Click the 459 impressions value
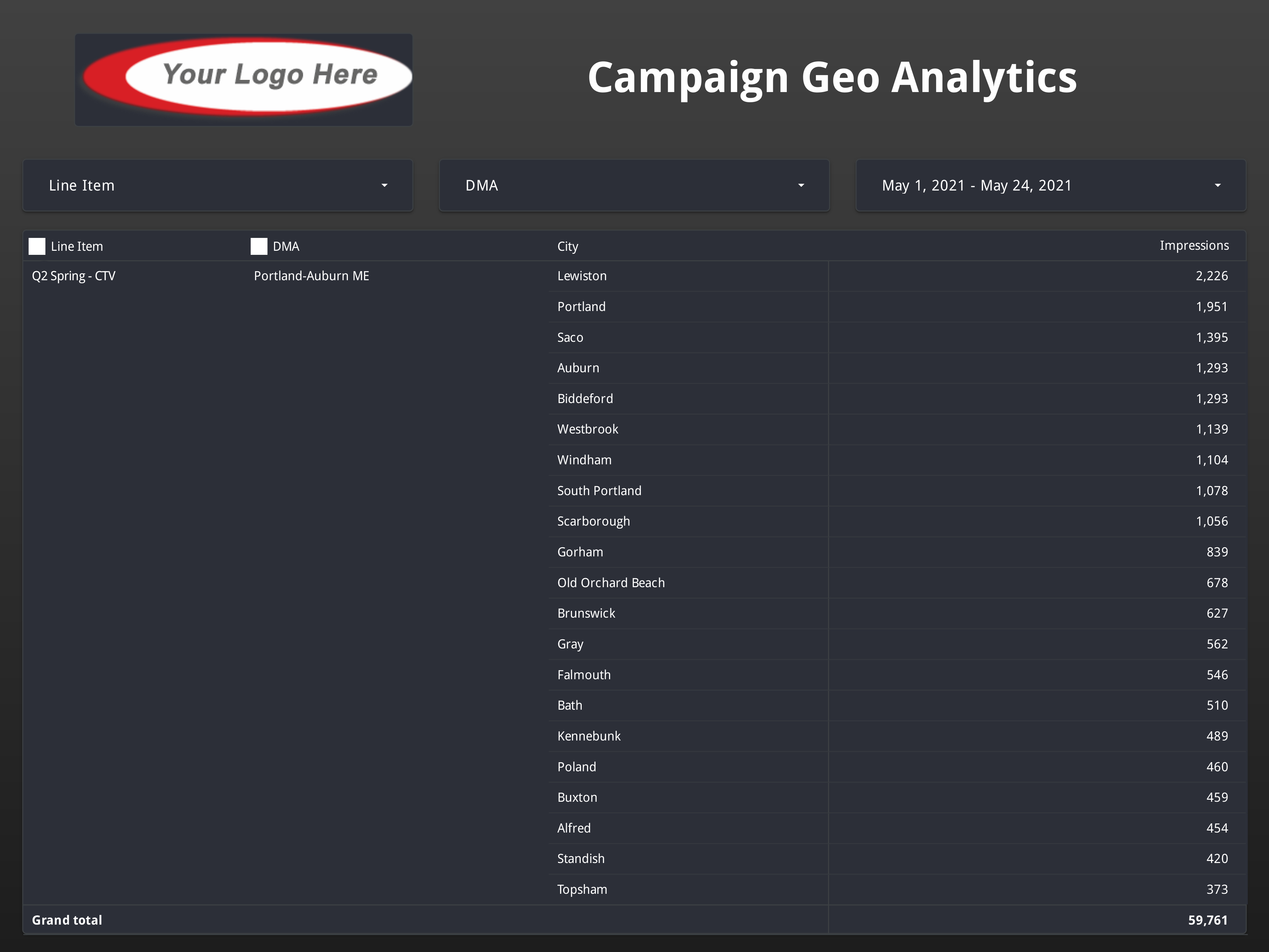This screenshot has width=1269, height=952. [x=1217, y=798]
